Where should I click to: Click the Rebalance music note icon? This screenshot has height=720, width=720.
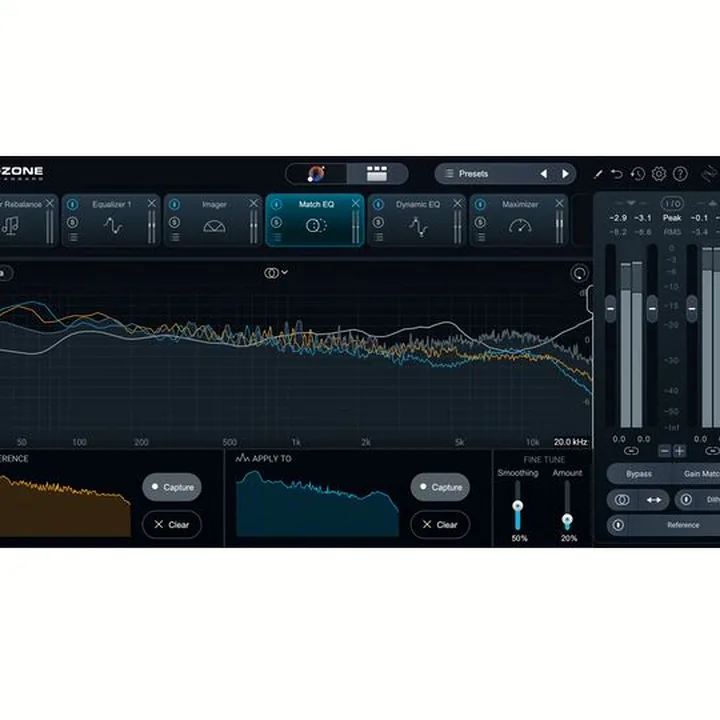pos(10,226)
